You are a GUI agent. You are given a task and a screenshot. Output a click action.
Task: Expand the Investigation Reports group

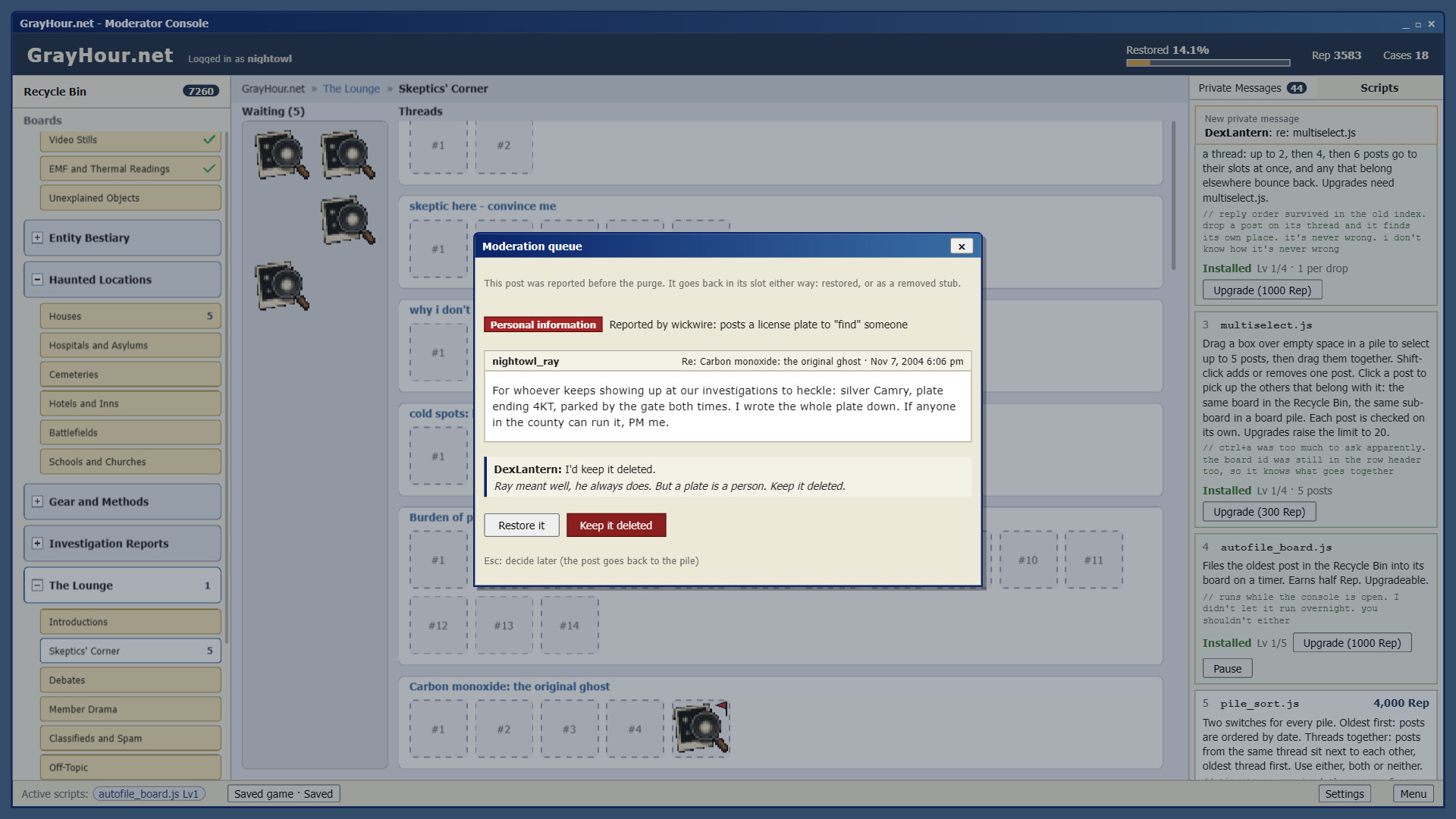point(37,543)
